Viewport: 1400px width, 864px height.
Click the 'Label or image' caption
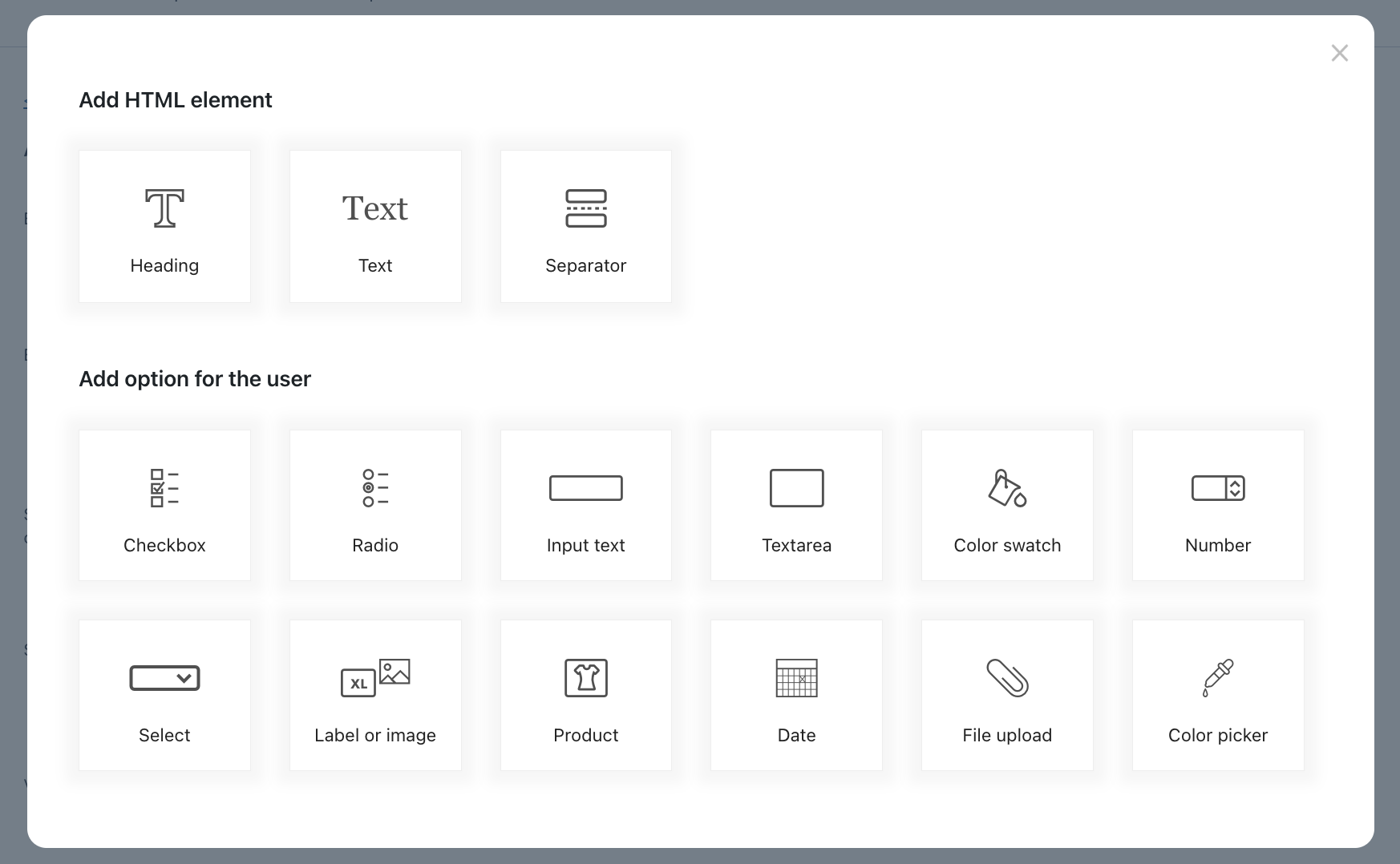(375, 735)
